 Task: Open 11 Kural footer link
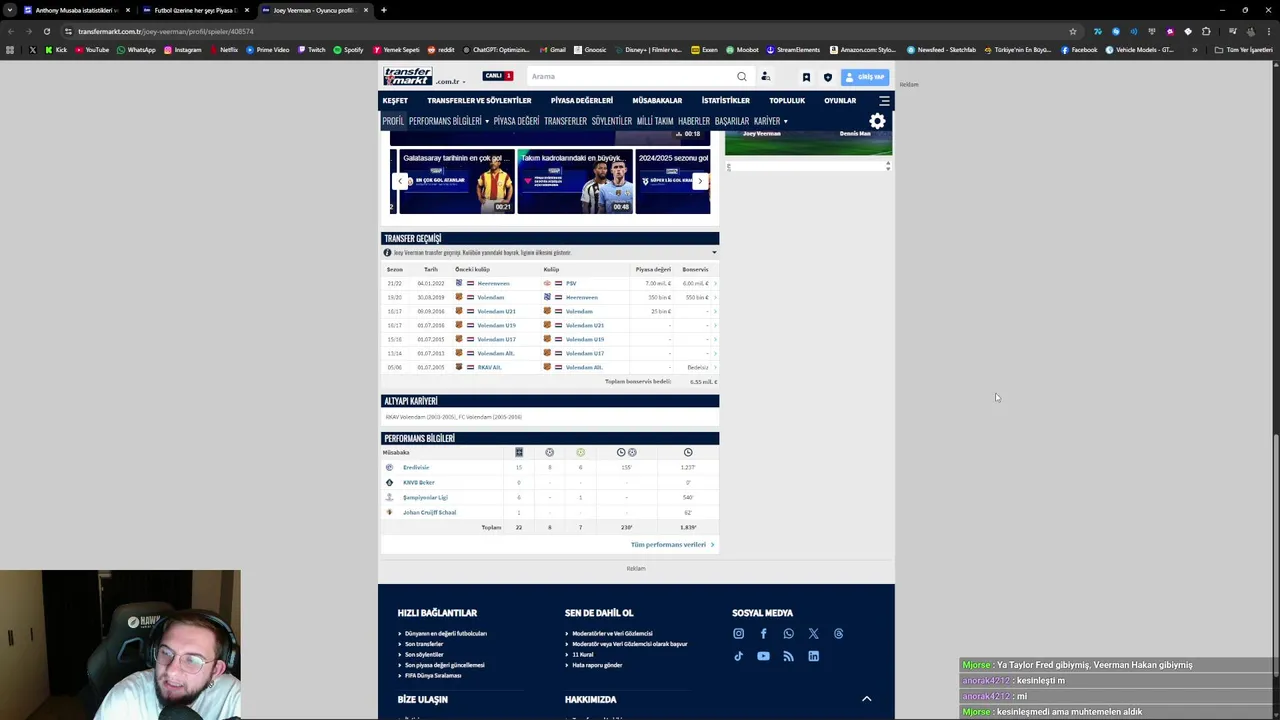click(583, 654)
